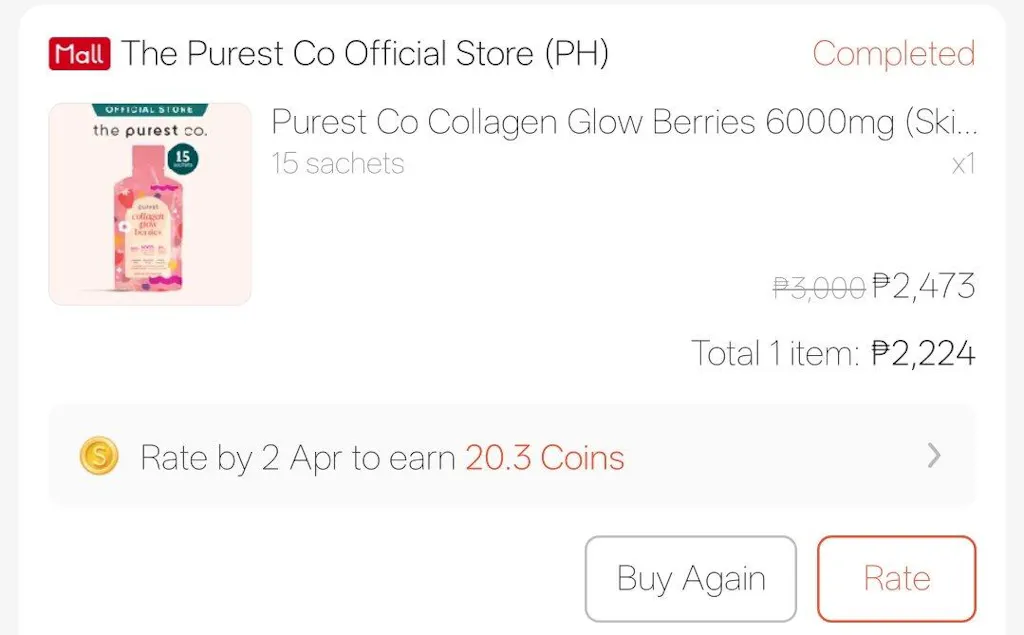
Task: Click the green 15 sachets badge on the thumbnail
Action: coord(184,160)
